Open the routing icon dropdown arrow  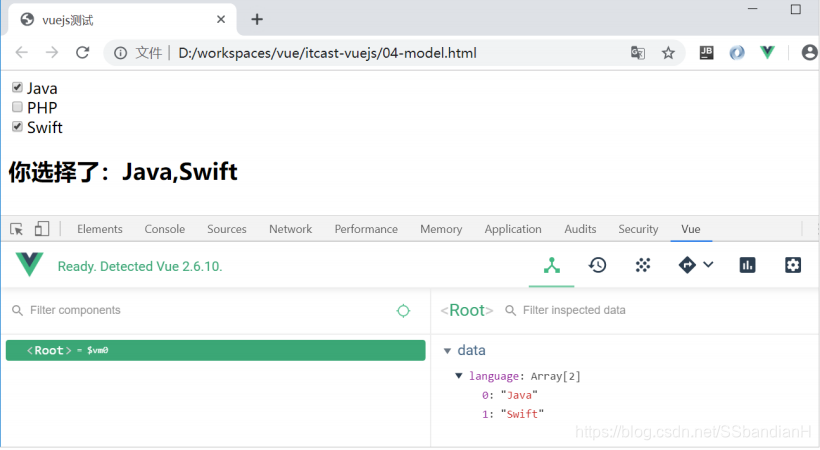click(708, 265)
